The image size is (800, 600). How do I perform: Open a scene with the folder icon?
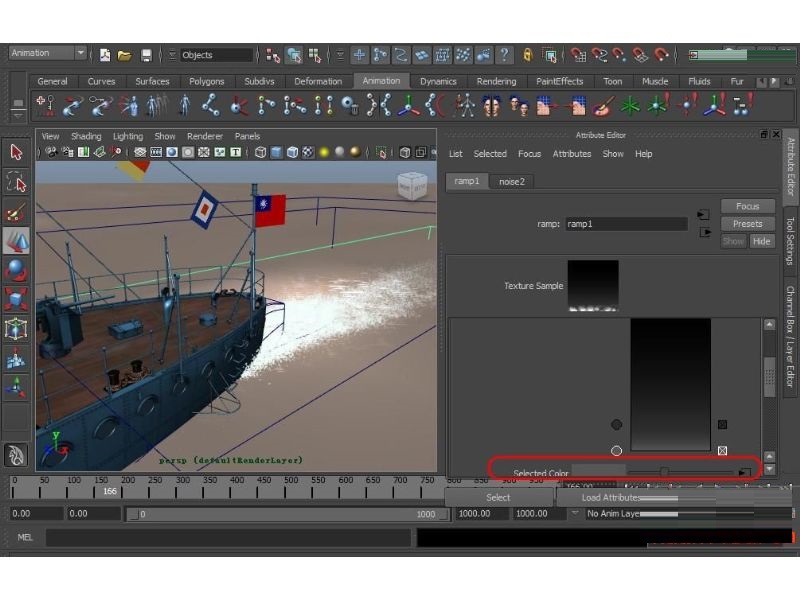(x=125, y=55)
